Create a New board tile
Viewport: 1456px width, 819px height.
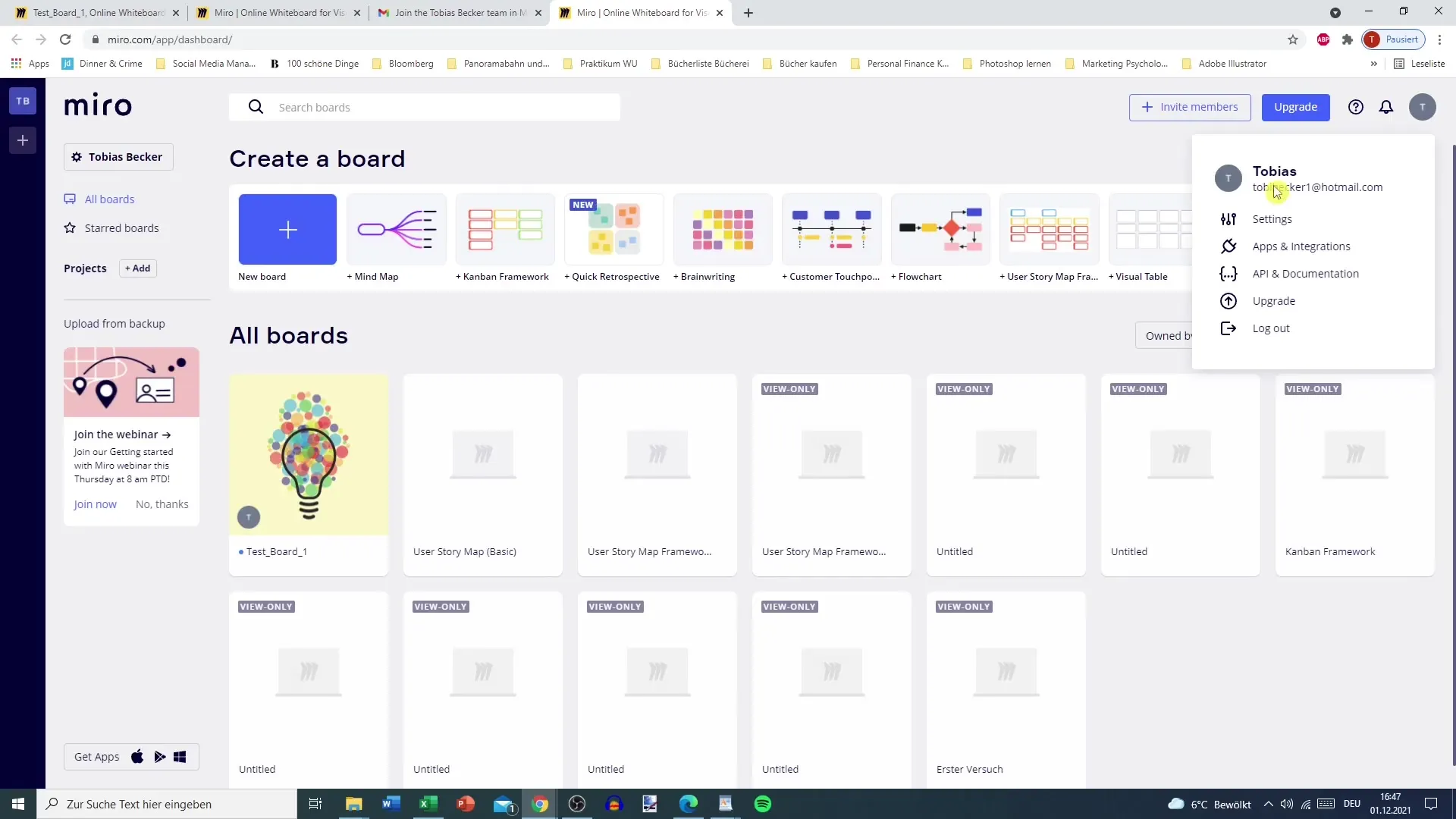(287, 229)
